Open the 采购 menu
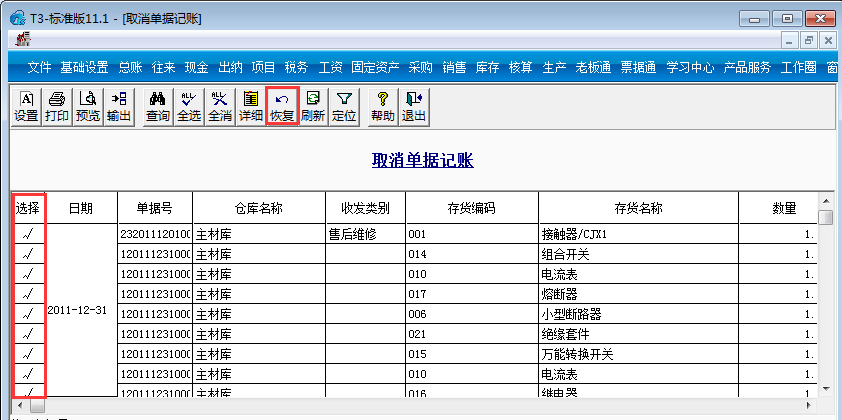 click(x=420, y=67)
